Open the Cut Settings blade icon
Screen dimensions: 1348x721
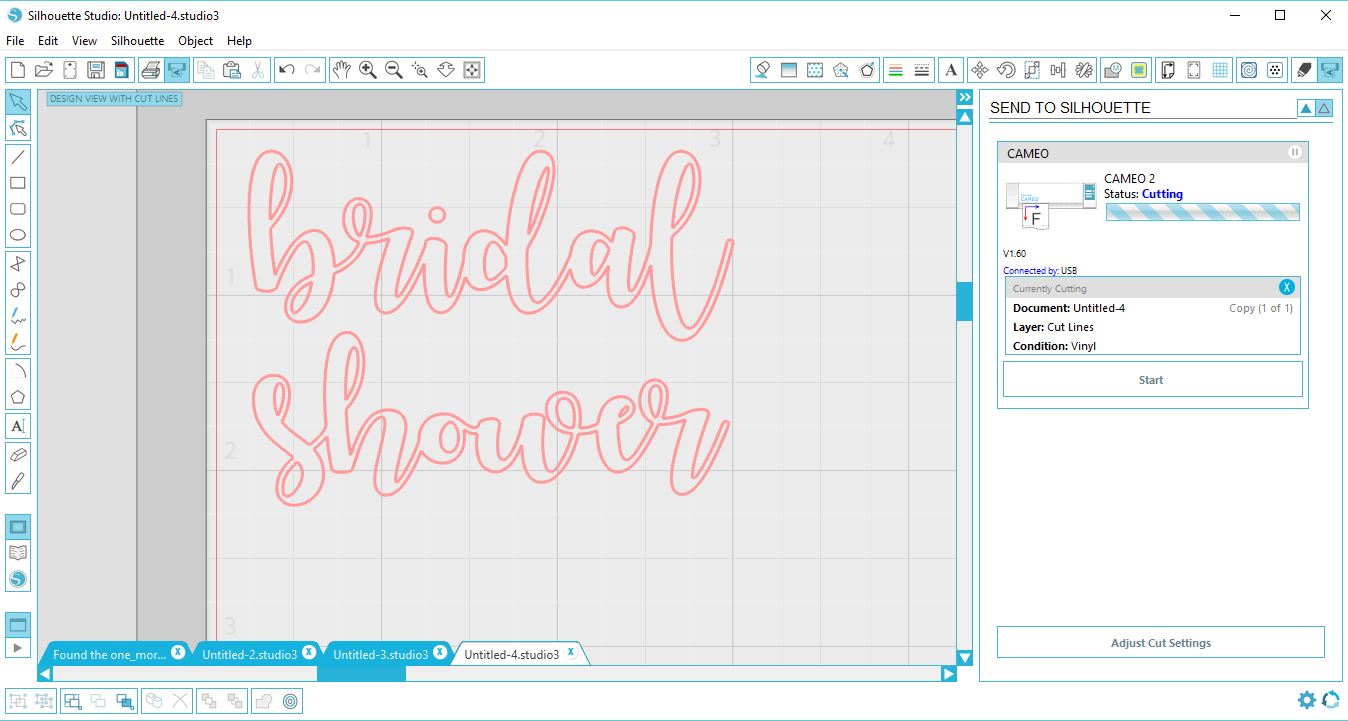click(1303, 70)
